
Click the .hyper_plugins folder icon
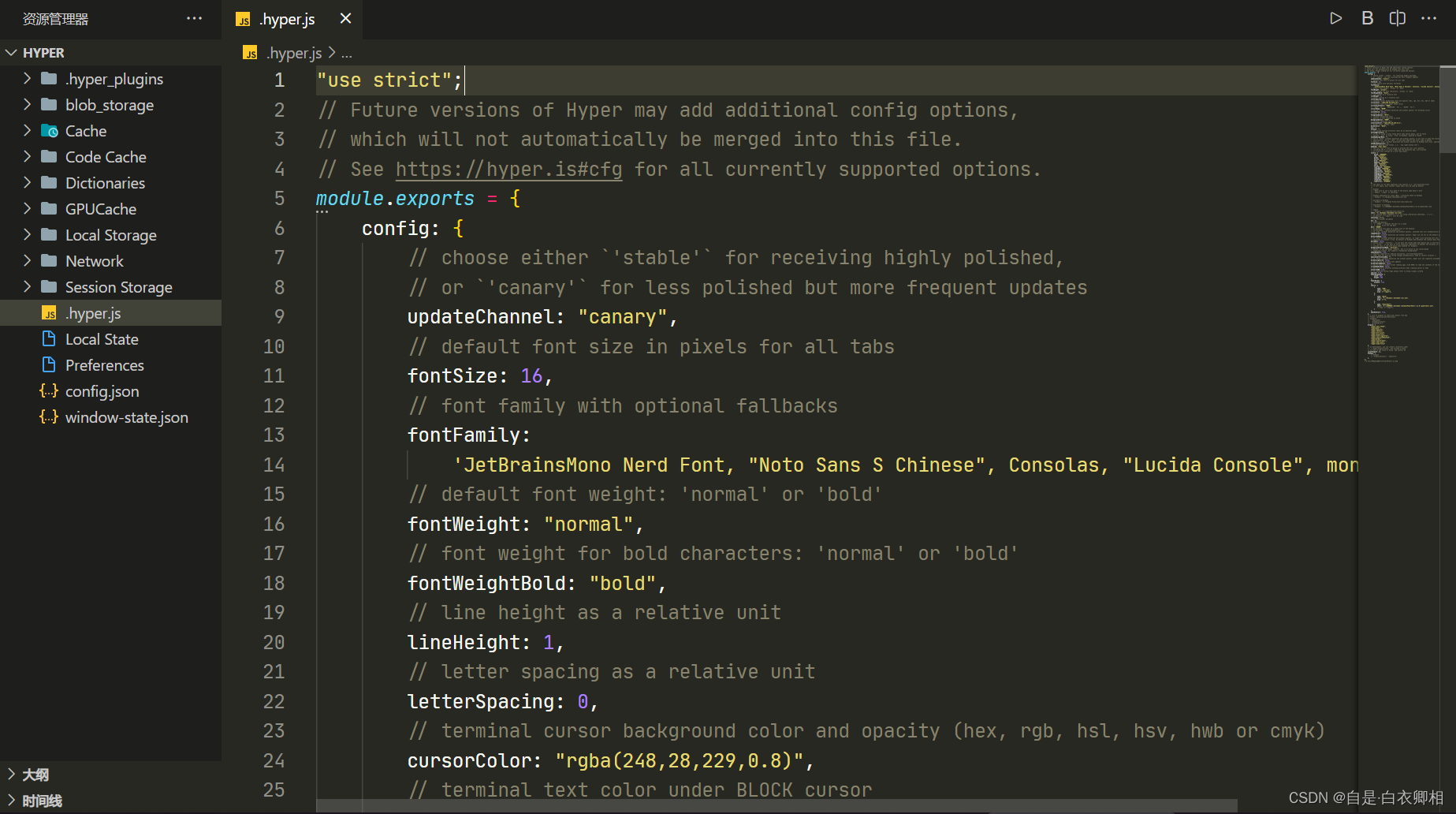point(49,78)
